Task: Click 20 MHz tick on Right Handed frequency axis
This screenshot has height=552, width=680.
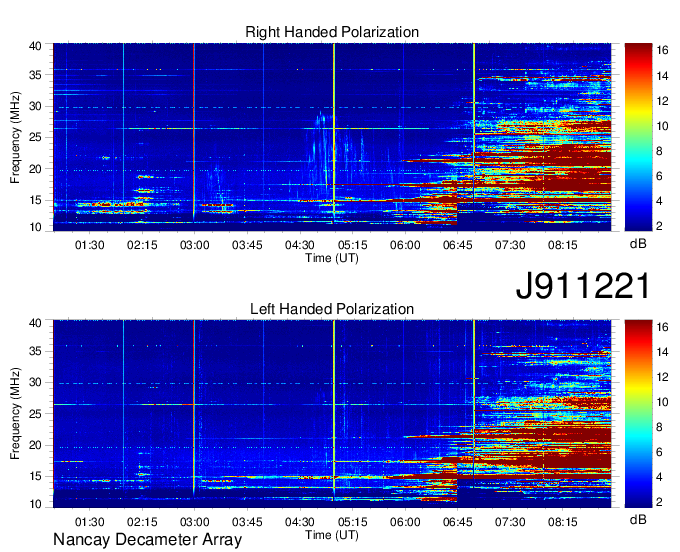Action: 35,169
